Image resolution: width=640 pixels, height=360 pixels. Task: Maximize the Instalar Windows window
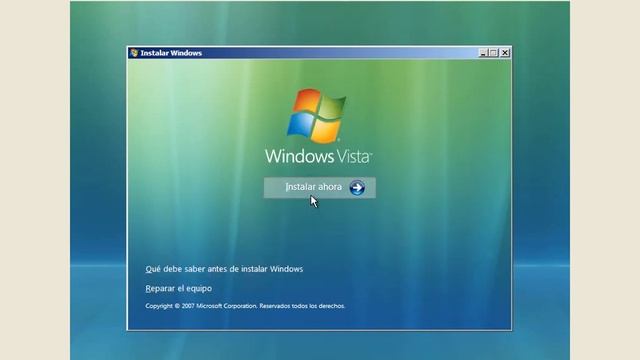(x=493, y=53)
